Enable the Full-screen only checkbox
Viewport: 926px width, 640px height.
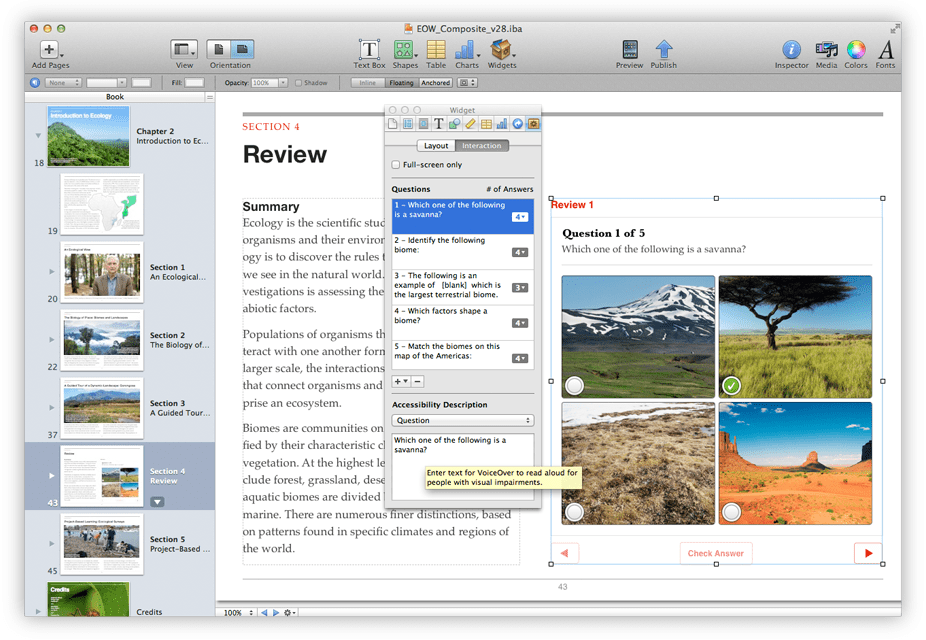pyautogui.click(x=396, y=165)
